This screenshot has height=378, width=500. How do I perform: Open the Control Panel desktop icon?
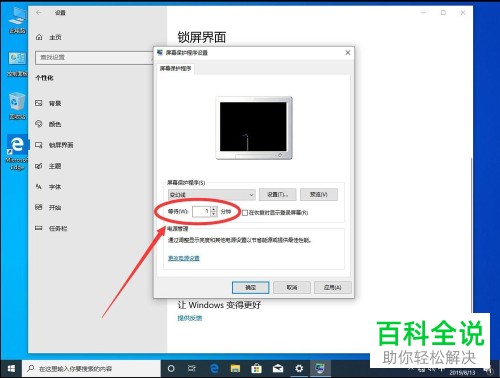tap(17, 63)
